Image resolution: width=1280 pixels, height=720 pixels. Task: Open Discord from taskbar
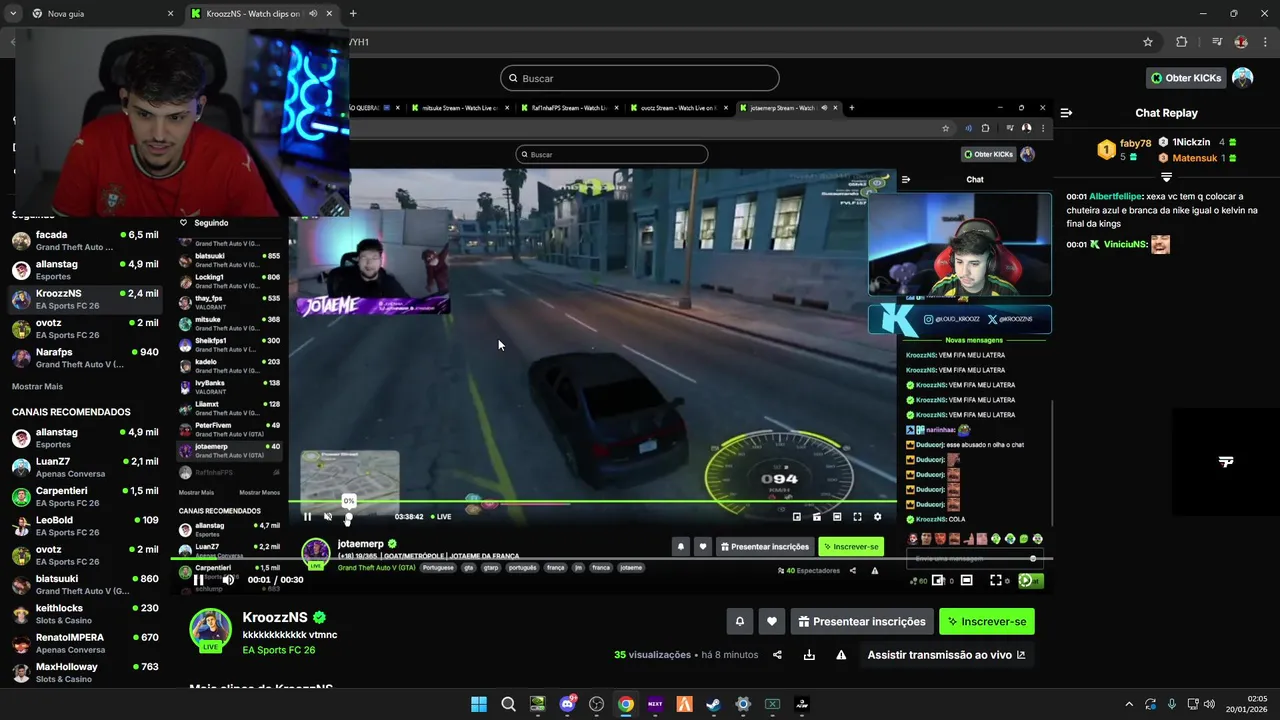click(567, 704)
